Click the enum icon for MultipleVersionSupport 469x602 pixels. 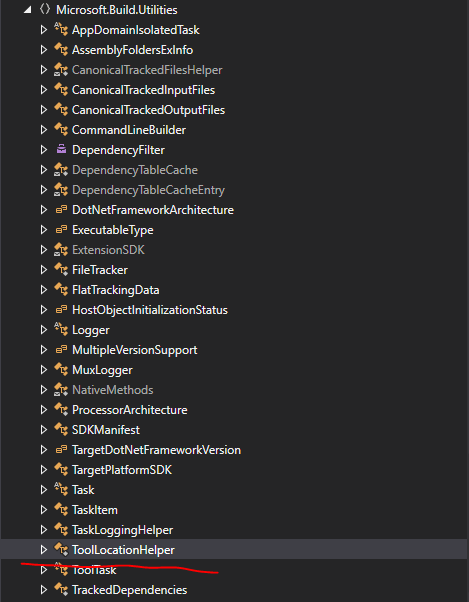[61, 349]
